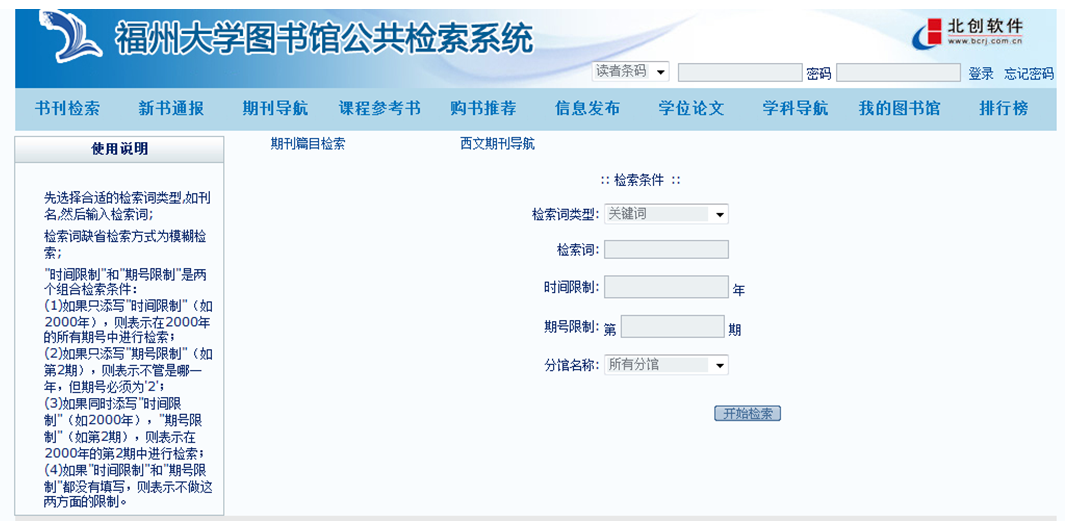Click the 时间限制 year input field
The image size is (1071, 532).
pyautogui.click(x=666, y=287)
